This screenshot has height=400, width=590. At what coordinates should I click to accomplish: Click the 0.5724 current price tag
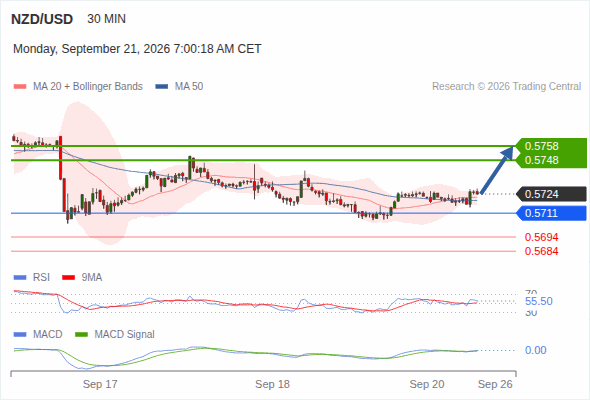click(x=551, y=194)
